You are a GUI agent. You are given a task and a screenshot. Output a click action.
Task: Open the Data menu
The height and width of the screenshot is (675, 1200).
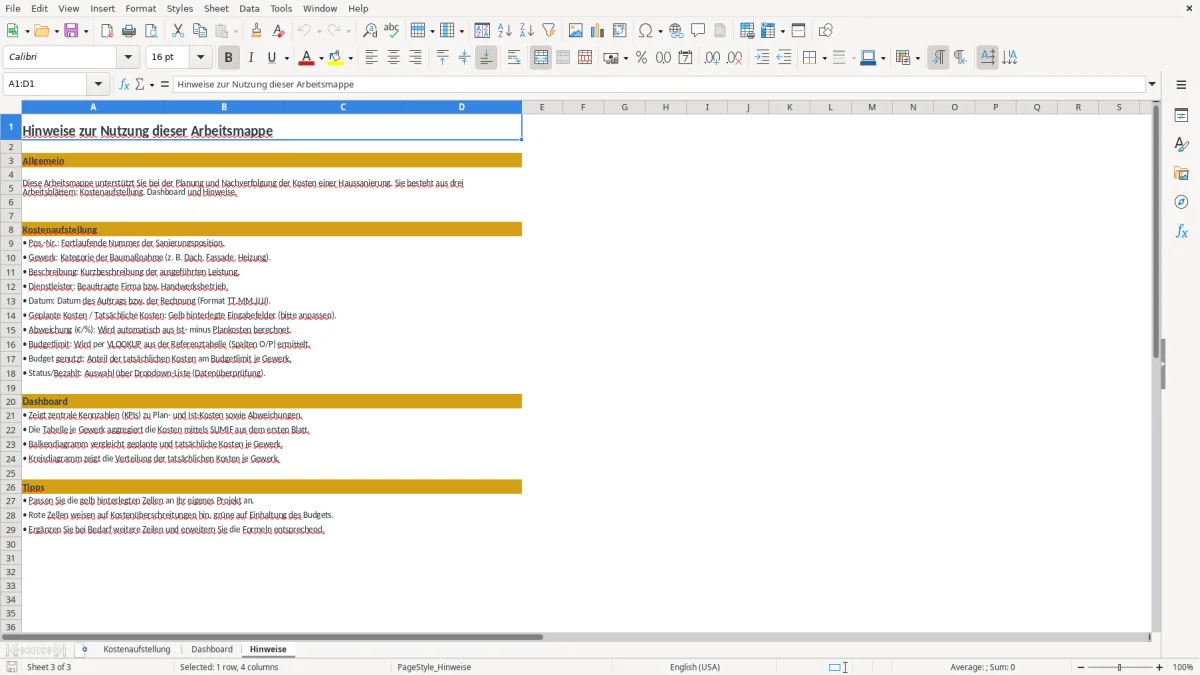249,8
